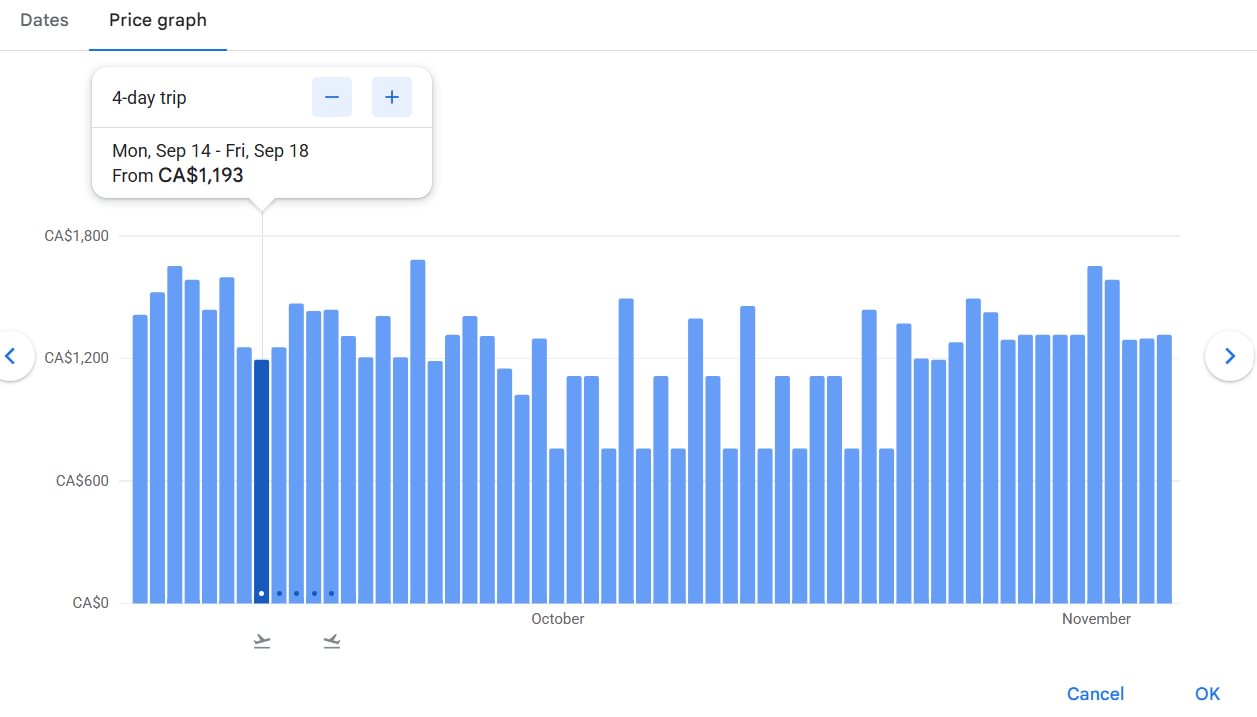1257x717 pixels.
Task: Click the "From CA$1,193" price text
Action: point(178,176)
